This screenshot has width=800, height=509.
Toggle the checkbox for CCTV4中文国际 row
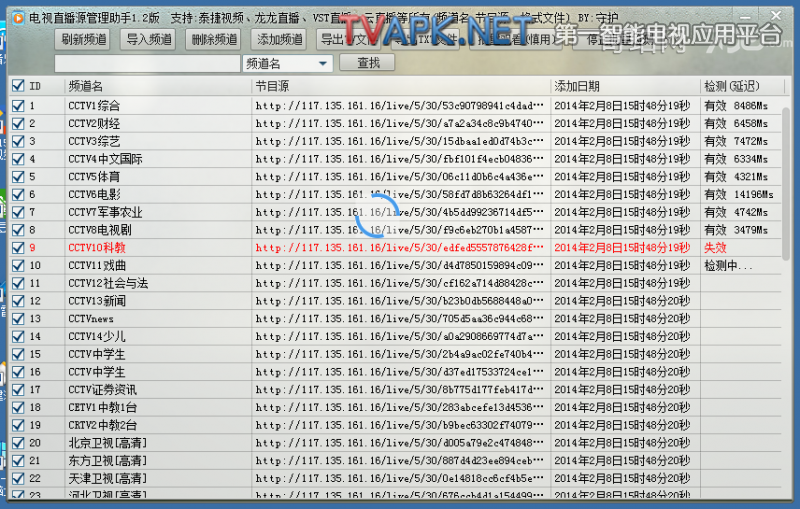(x=18, y=159)
